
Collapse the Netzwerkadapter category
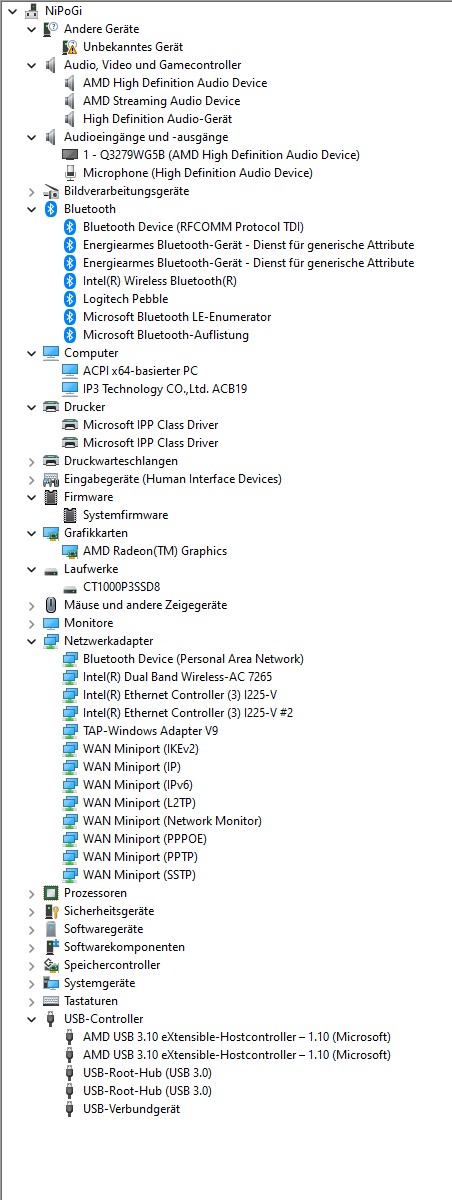tap(32, 641)
